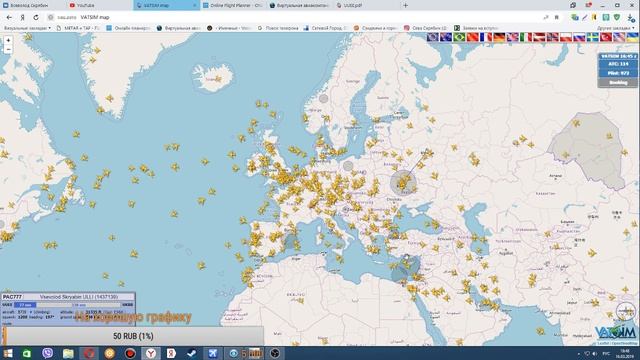
Task: Click the Pilot: 972 counter
Action: coord(618,73)
